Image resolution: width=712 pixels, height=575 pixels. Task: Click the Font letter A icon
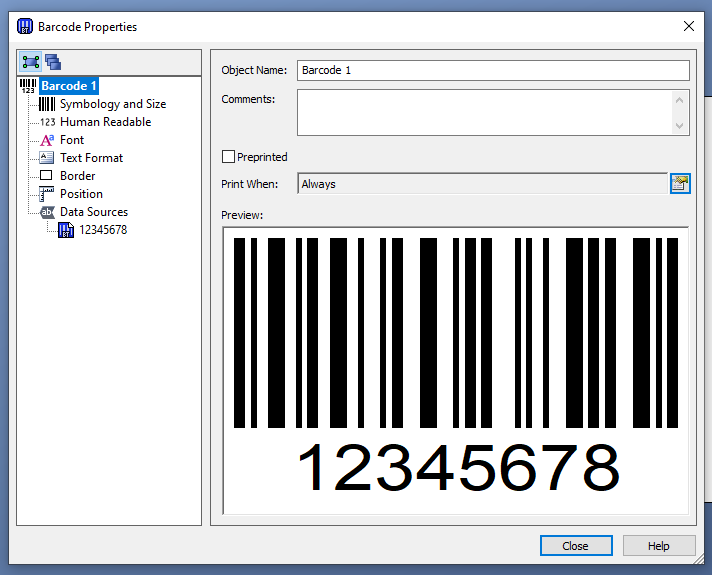[x=47, y=140]
